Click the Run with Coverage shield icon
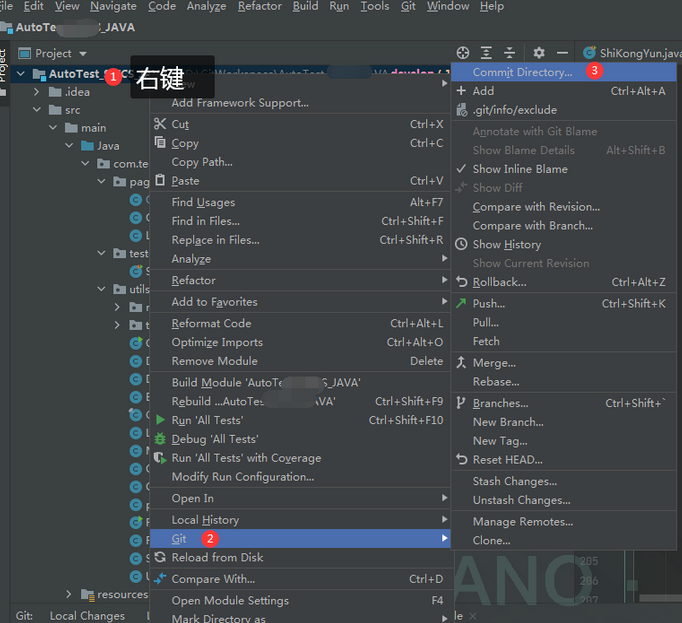The image size is (682, 623). (x=160, y=458)
